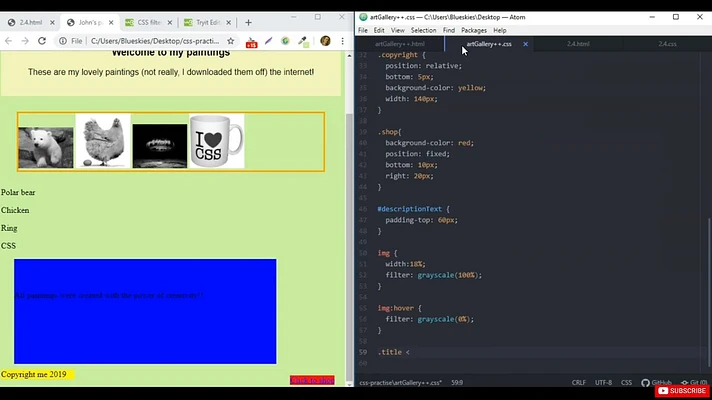Open the red video downloader extension icon

coord(251,42)
